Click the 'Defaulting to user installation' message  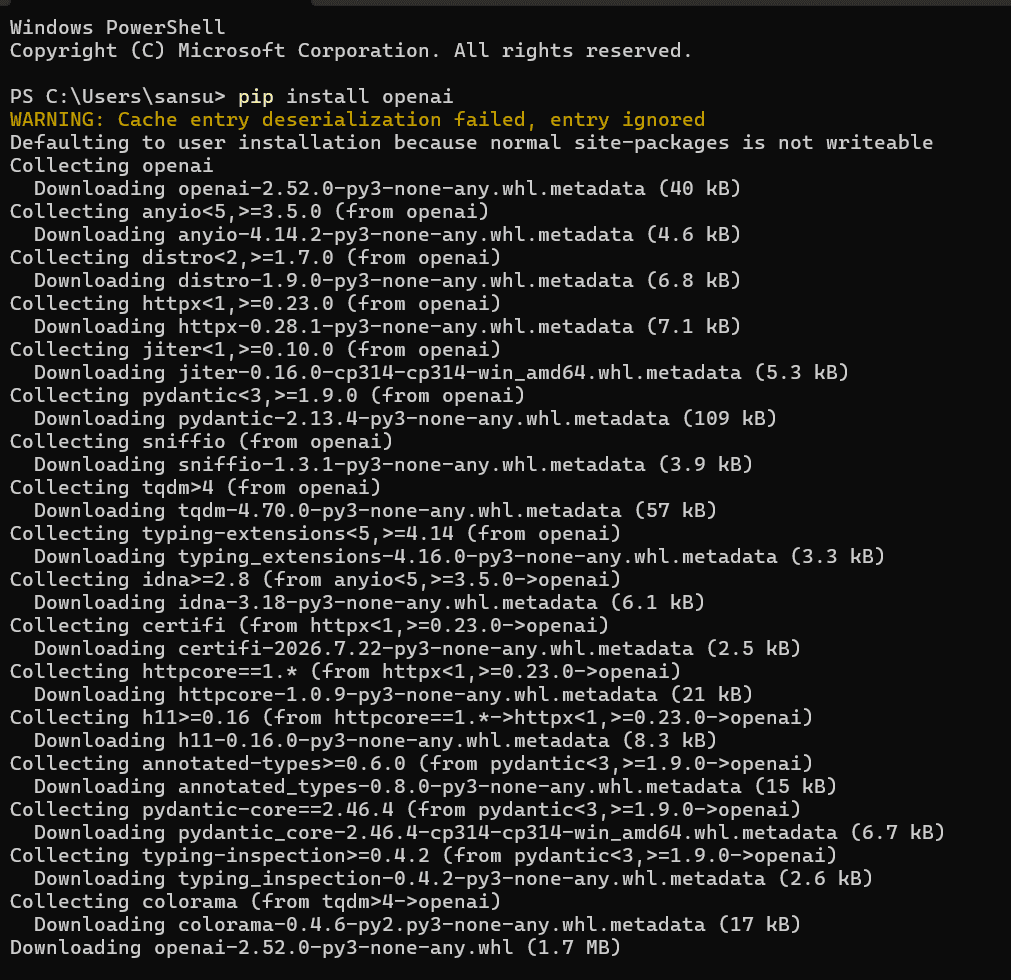click(471, 142)
